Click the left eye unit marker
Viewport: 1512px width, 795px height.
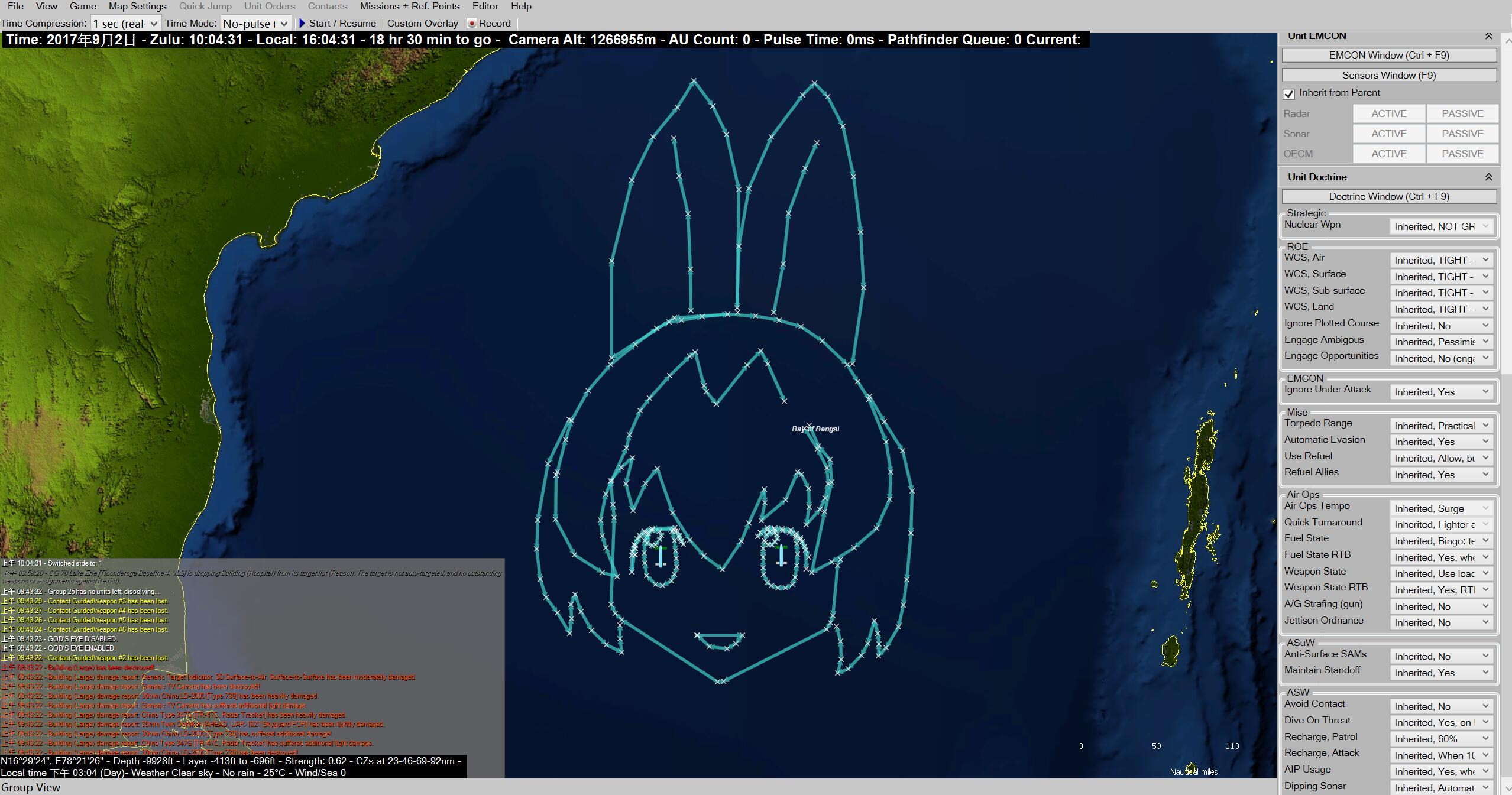(x=661, y=556)
